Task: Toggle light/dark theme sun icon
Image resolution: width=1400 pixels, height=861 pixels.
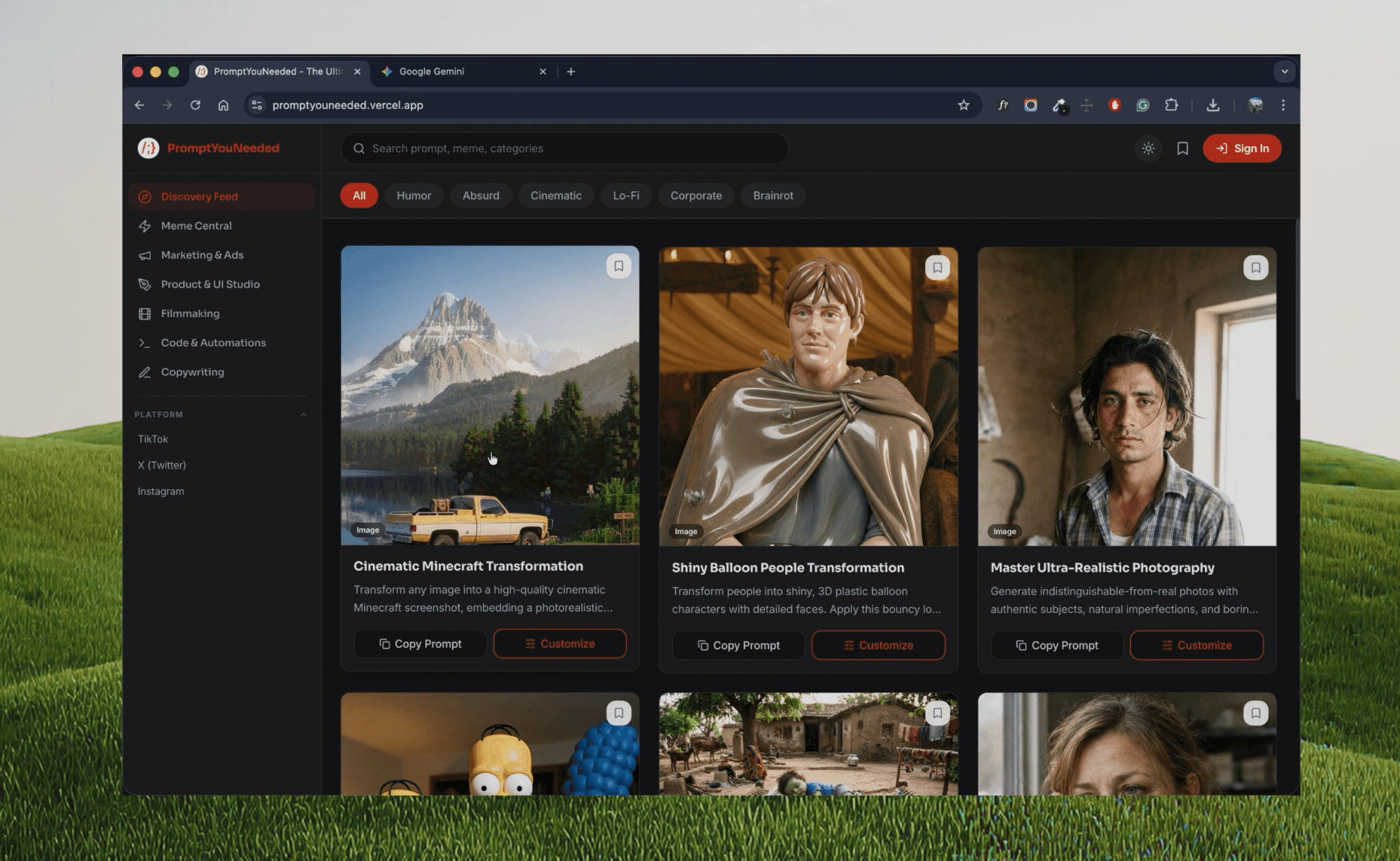Action: tap(1148, 148)
